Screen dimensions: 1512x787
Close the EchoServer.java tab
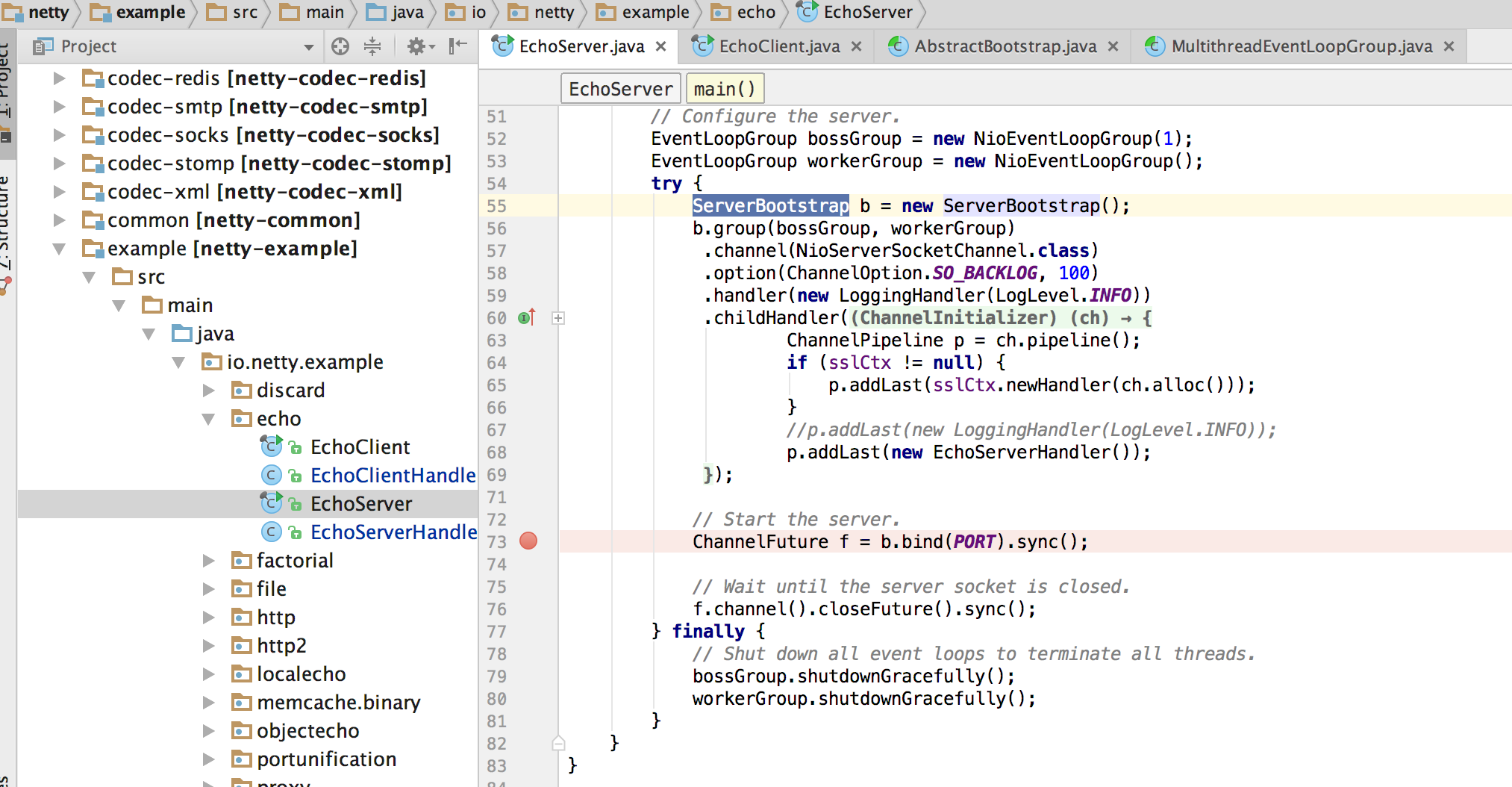[x=660, y=46]
